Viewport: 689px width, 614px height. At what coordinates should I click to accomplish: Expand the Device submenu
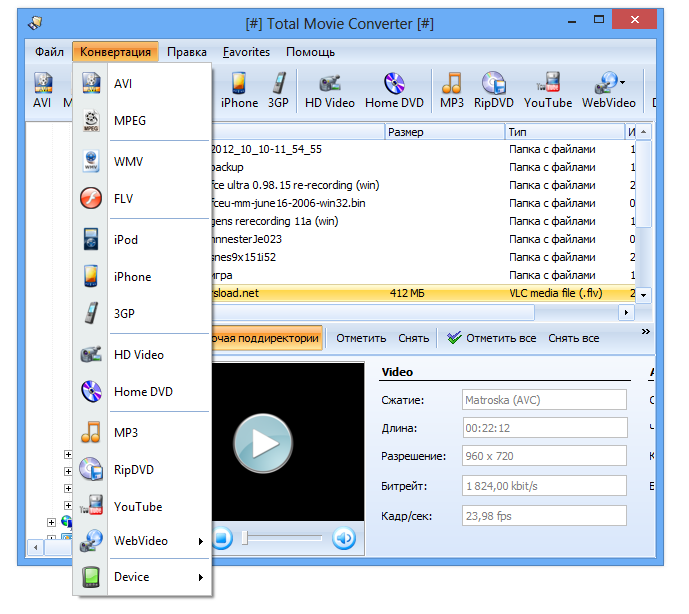[x=142, y=577]
